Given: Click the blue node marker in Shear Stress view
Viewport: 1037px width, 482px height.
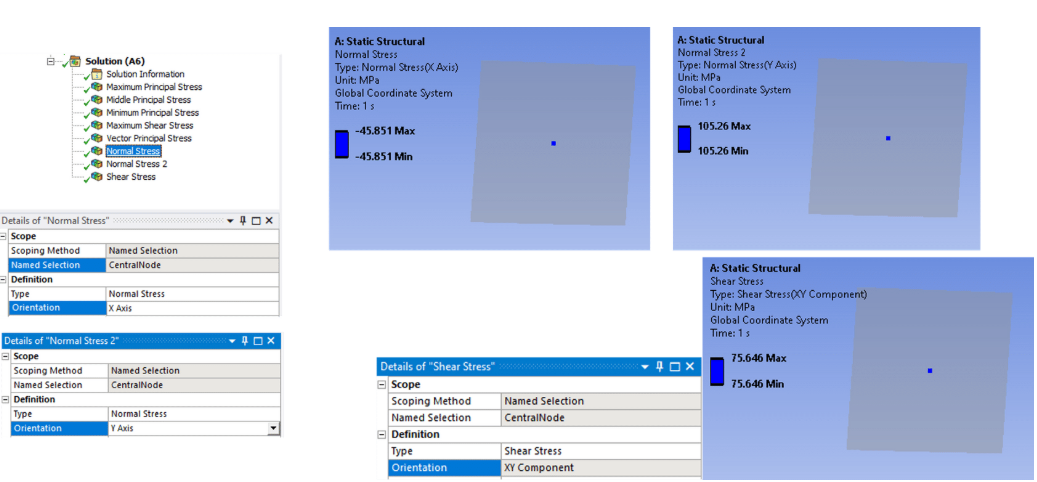Looking at the screenshot, I should (x=930, y=371).
